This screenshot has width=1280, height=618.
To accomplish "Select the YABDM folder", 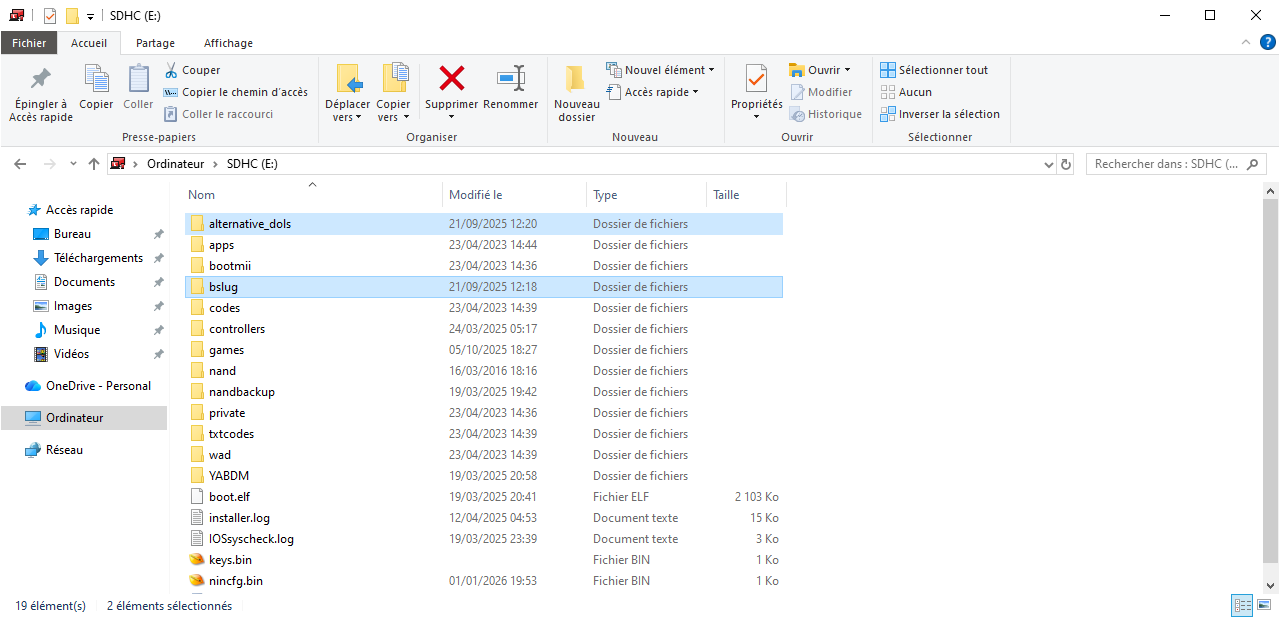I will (485, 476).
